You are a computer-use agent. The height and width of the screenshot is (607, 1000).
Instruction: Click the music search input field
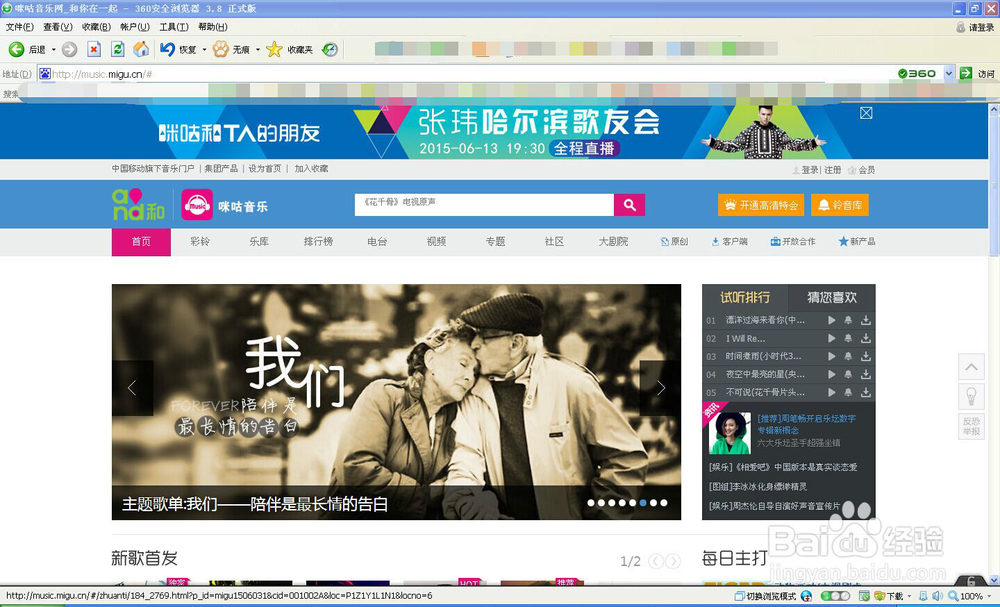(484, 205)
